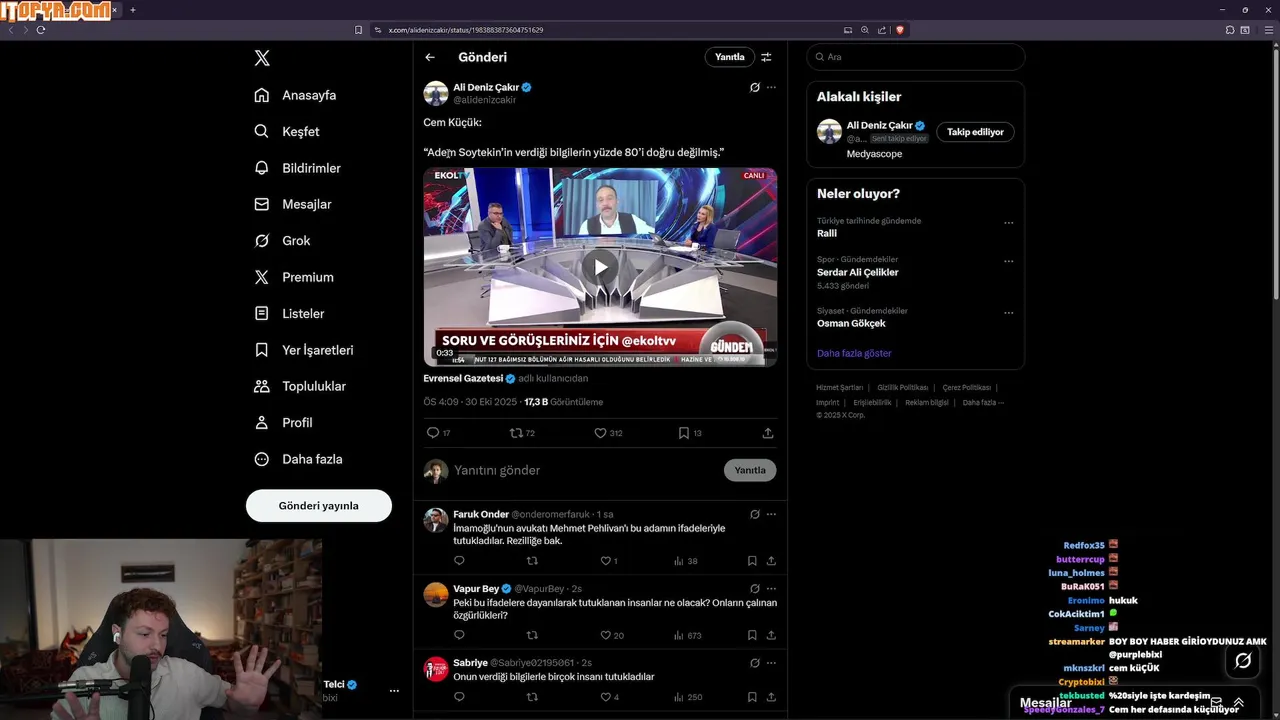The image size is (1280, 720).
Task: Click Ara search field
Action: [x=916, y=57]
